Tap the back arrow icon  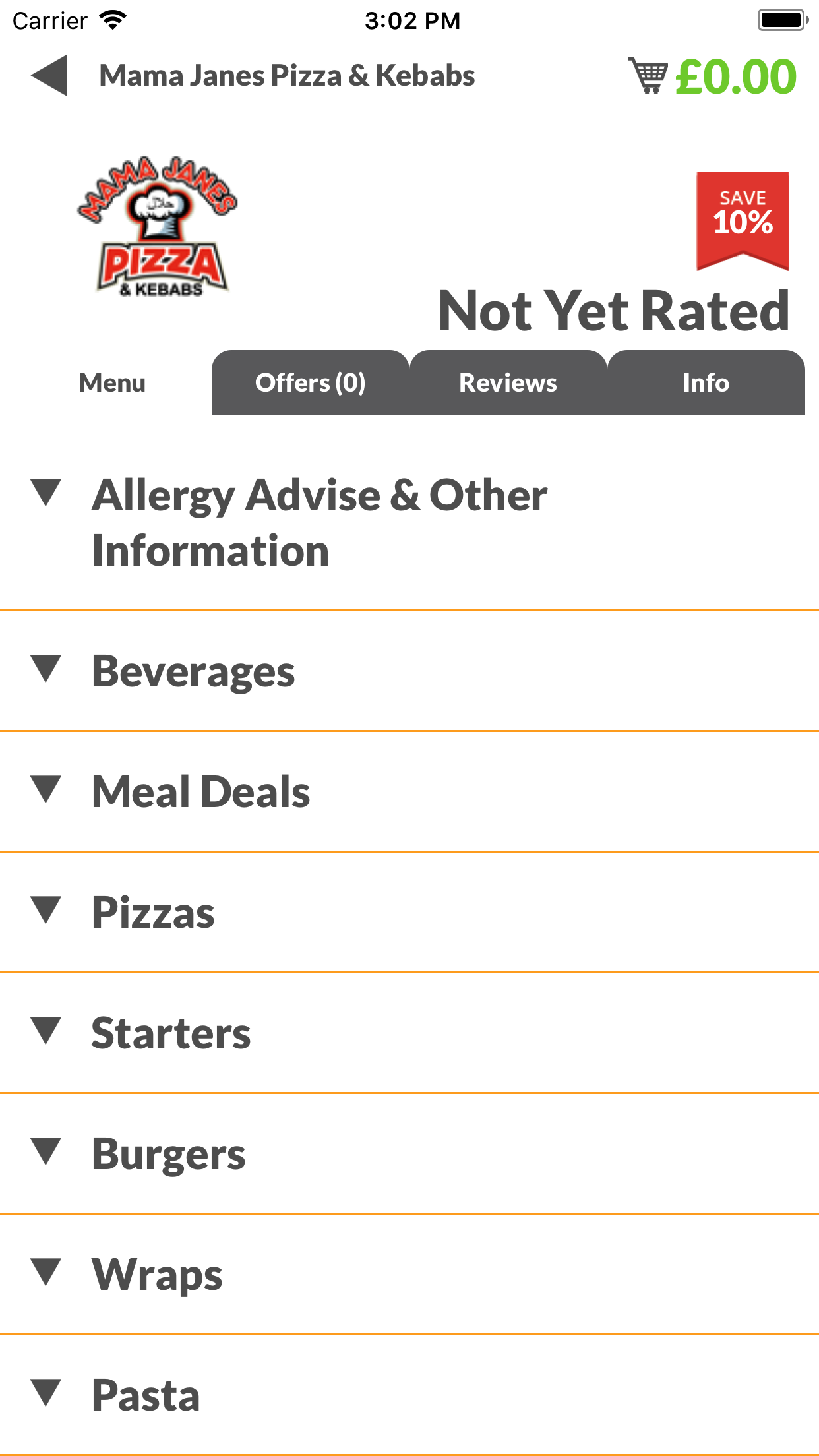coord(50,76)
